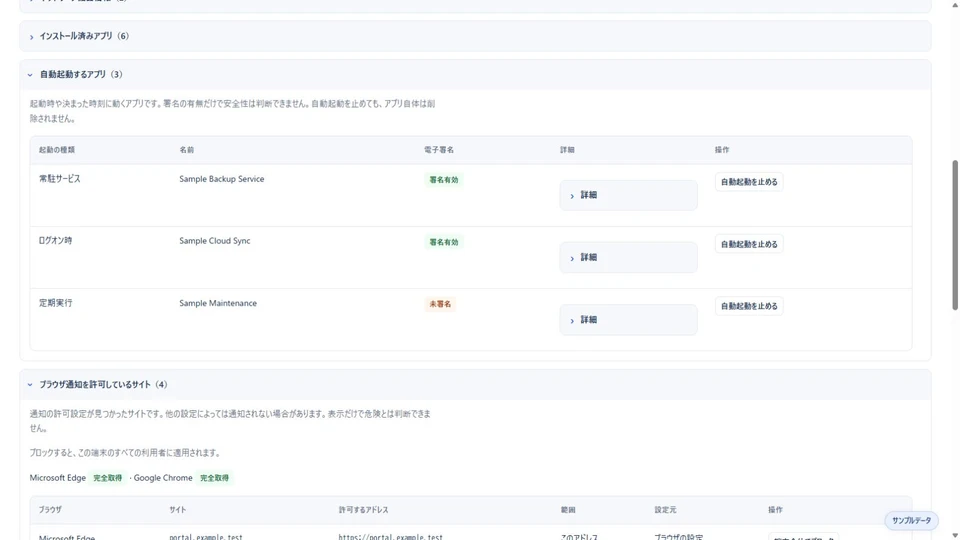
Task: Click the 定期実行 cell
Action: click(x=56, y=303)
